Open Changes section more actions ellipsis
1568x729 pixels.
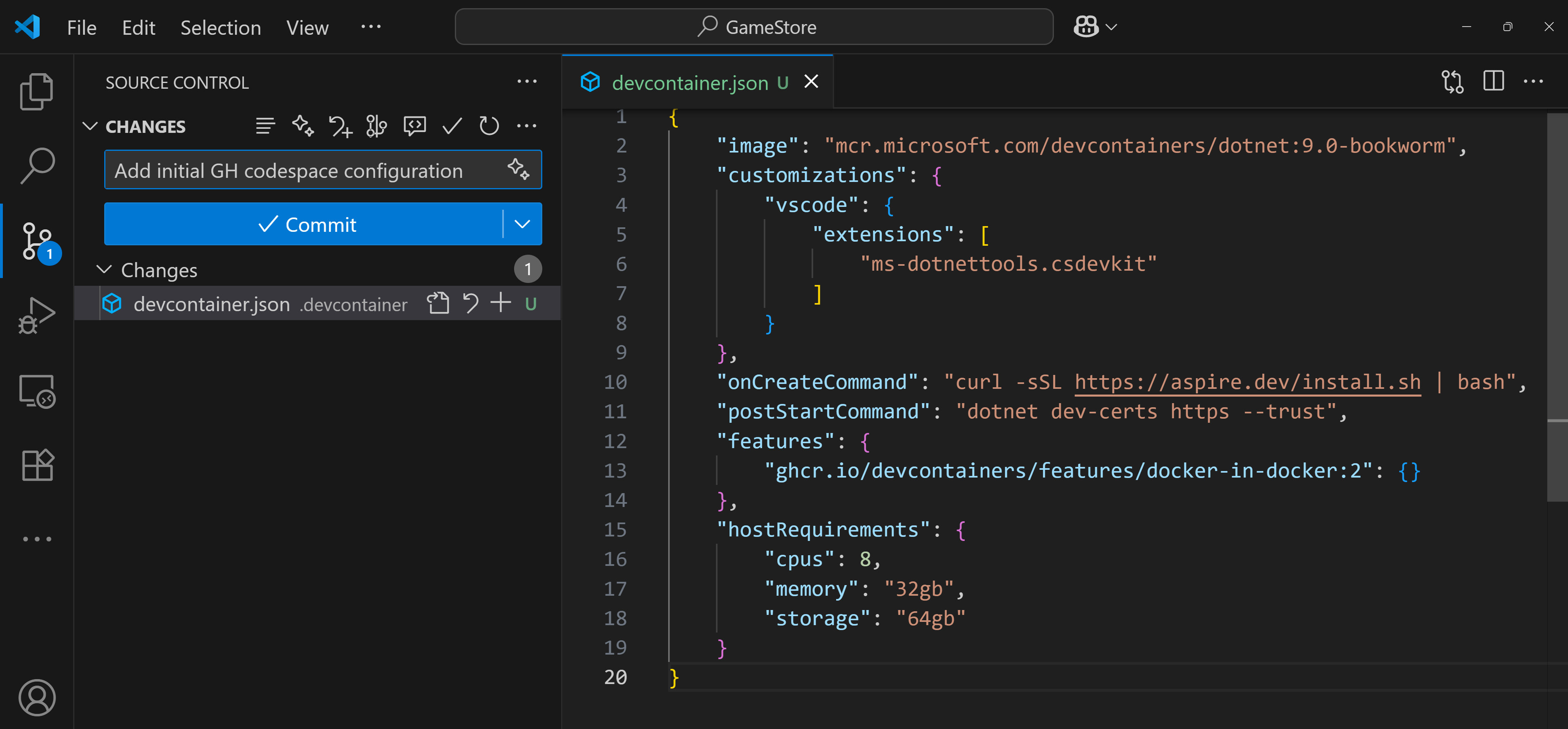coord(526,126)
